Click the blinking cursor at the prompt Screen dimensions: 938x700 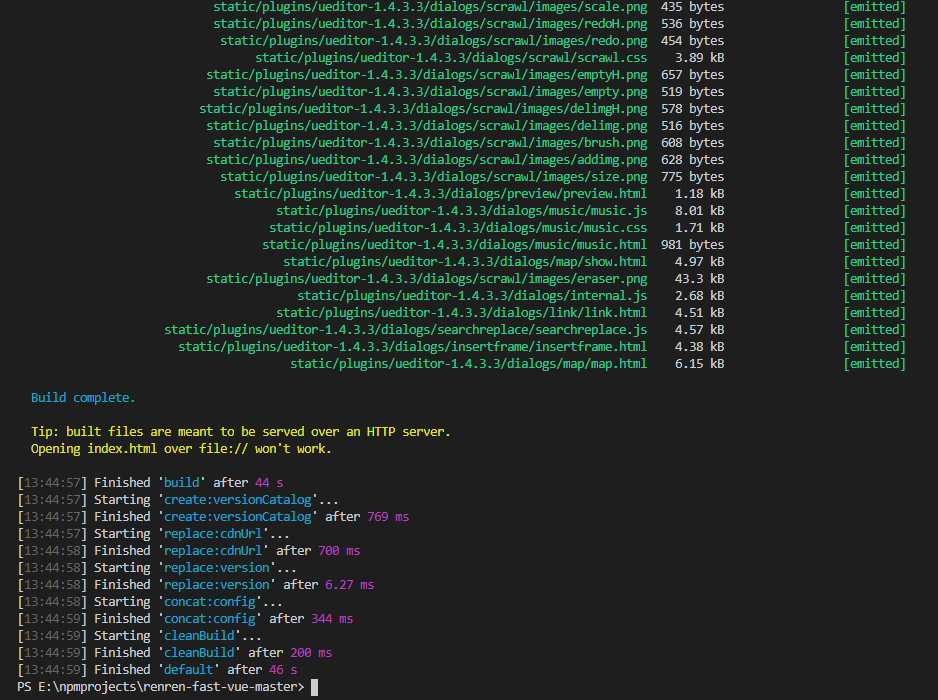click(x=313, y=687)
